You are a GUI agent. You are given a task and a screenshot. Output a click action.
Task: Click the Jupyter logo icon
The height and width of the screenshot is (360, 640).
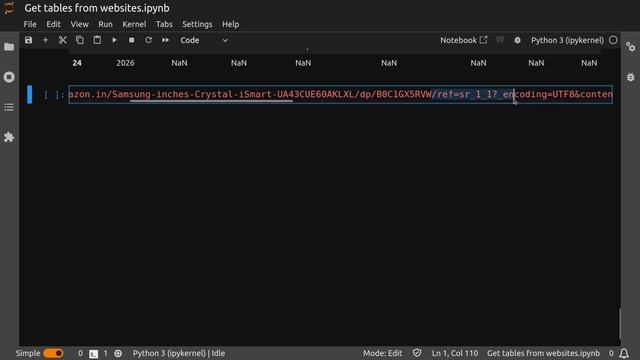click(9, 8)
